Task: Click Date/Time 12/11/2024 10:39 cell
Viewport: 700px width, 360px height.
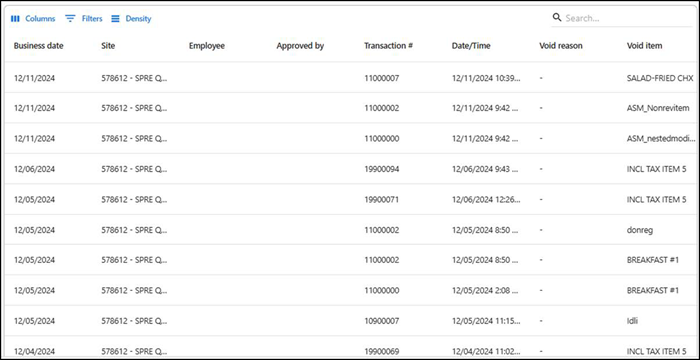Action: click(486, 78)
